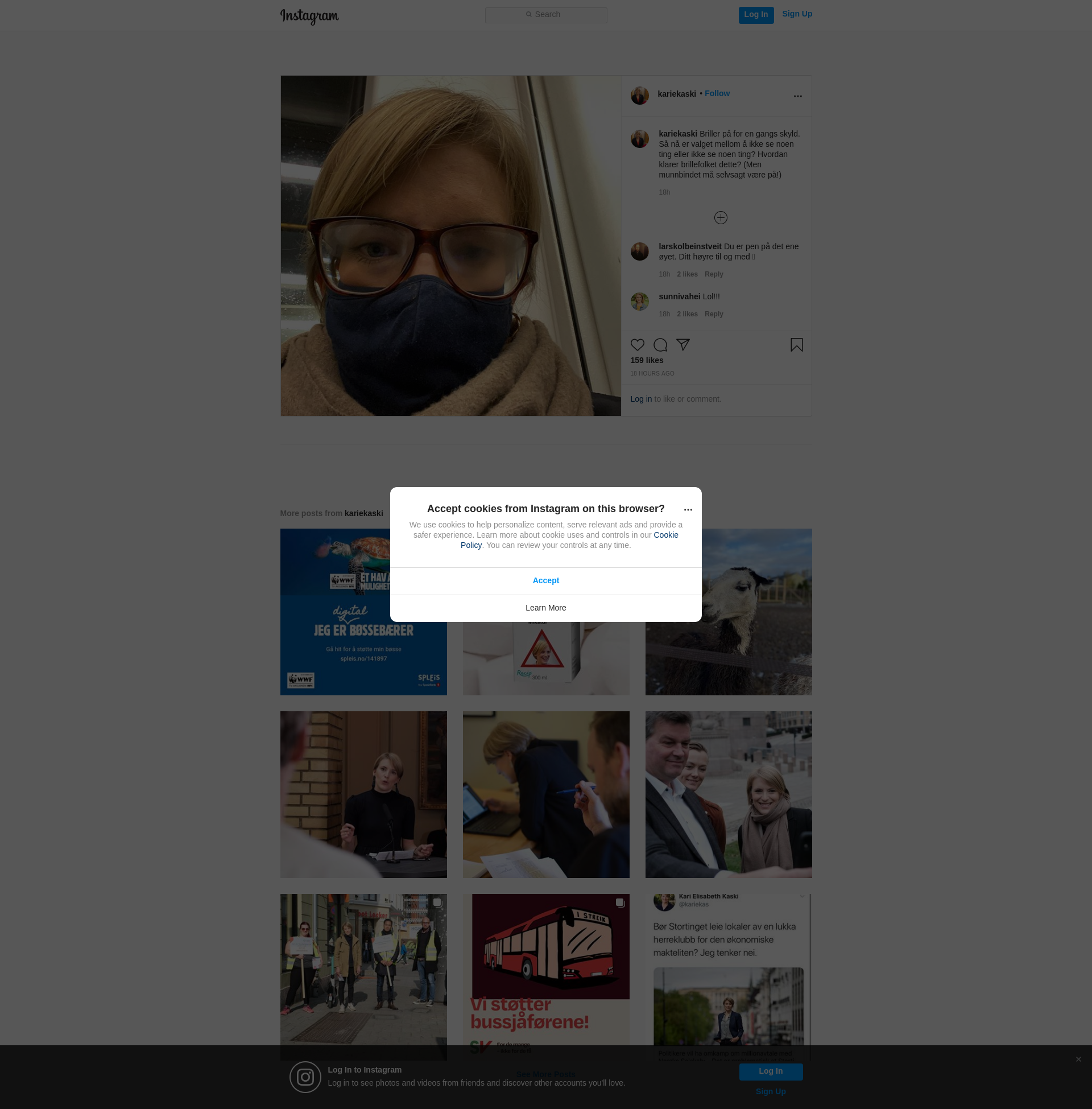Open cookie dialog three-dot options

(688, 509)
